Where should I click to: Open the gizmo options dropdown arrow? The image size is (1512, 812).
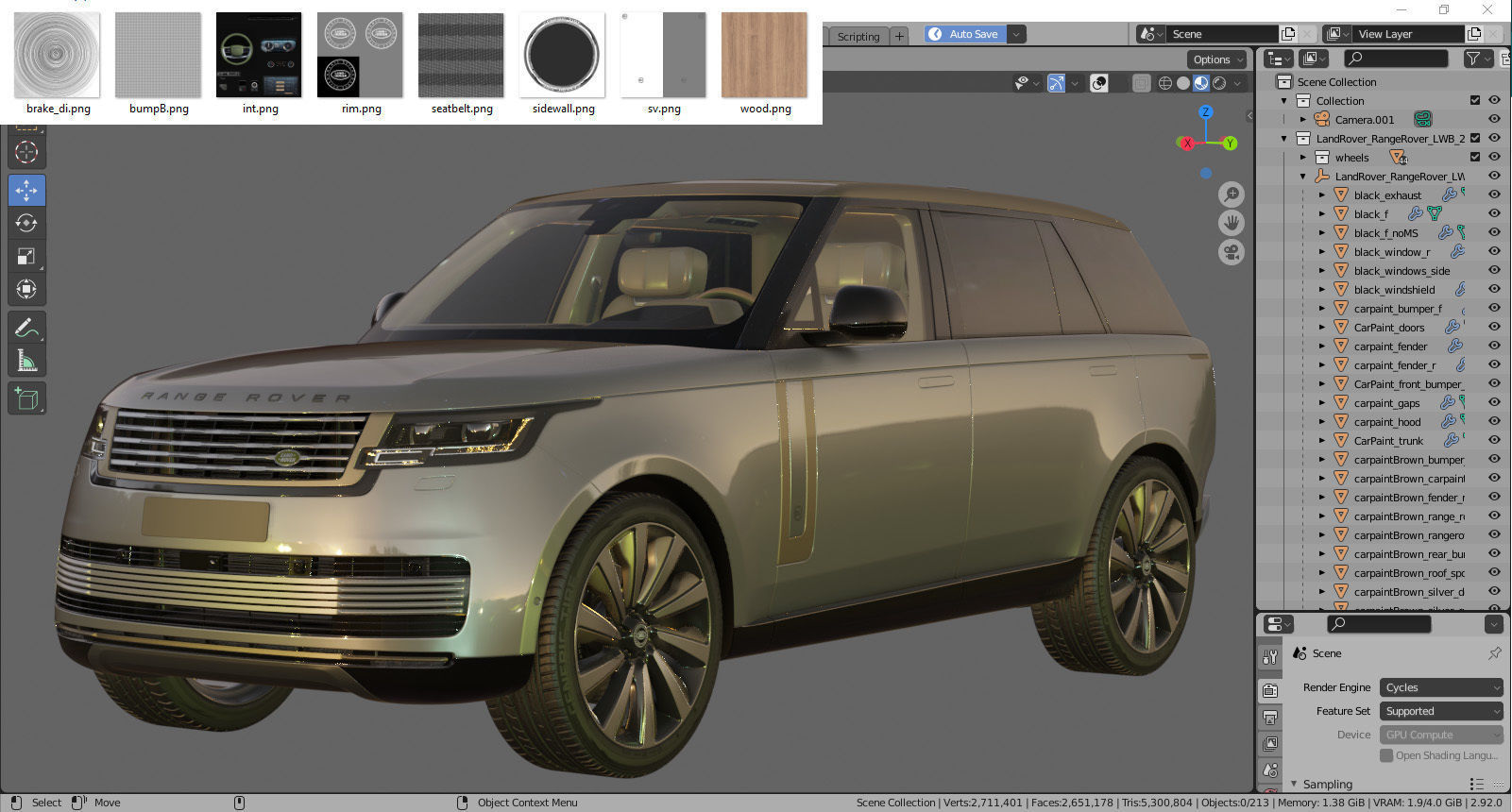1075,83
